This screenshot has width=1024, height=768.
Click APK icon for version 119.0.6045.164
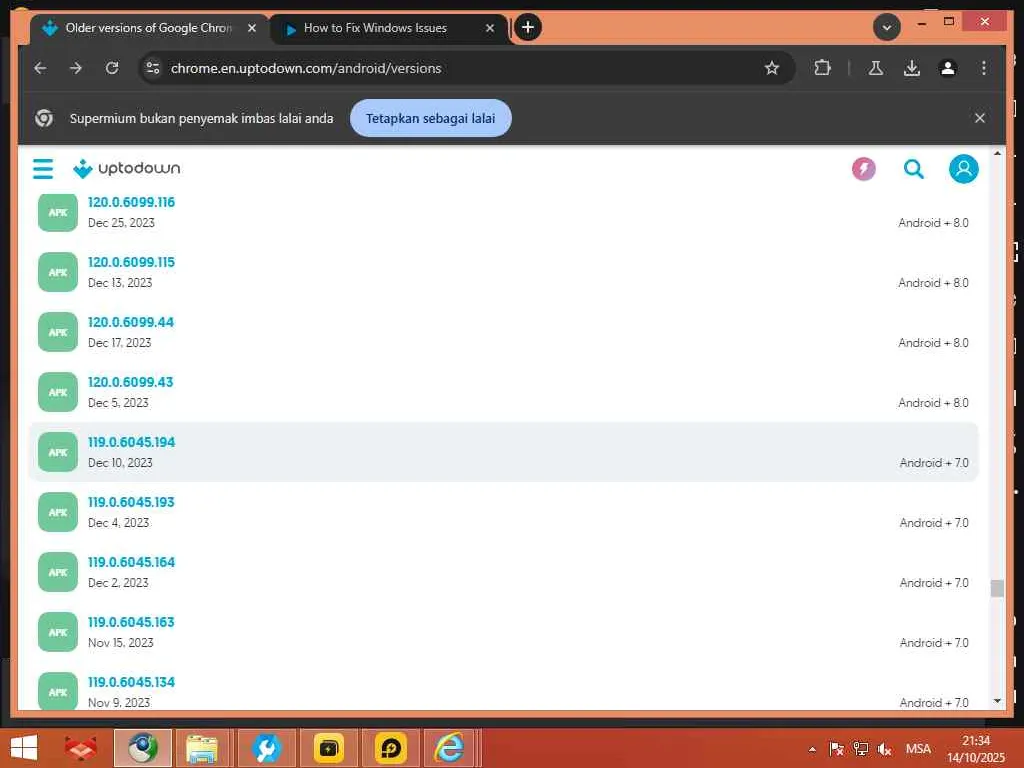[x=57, y=572]
